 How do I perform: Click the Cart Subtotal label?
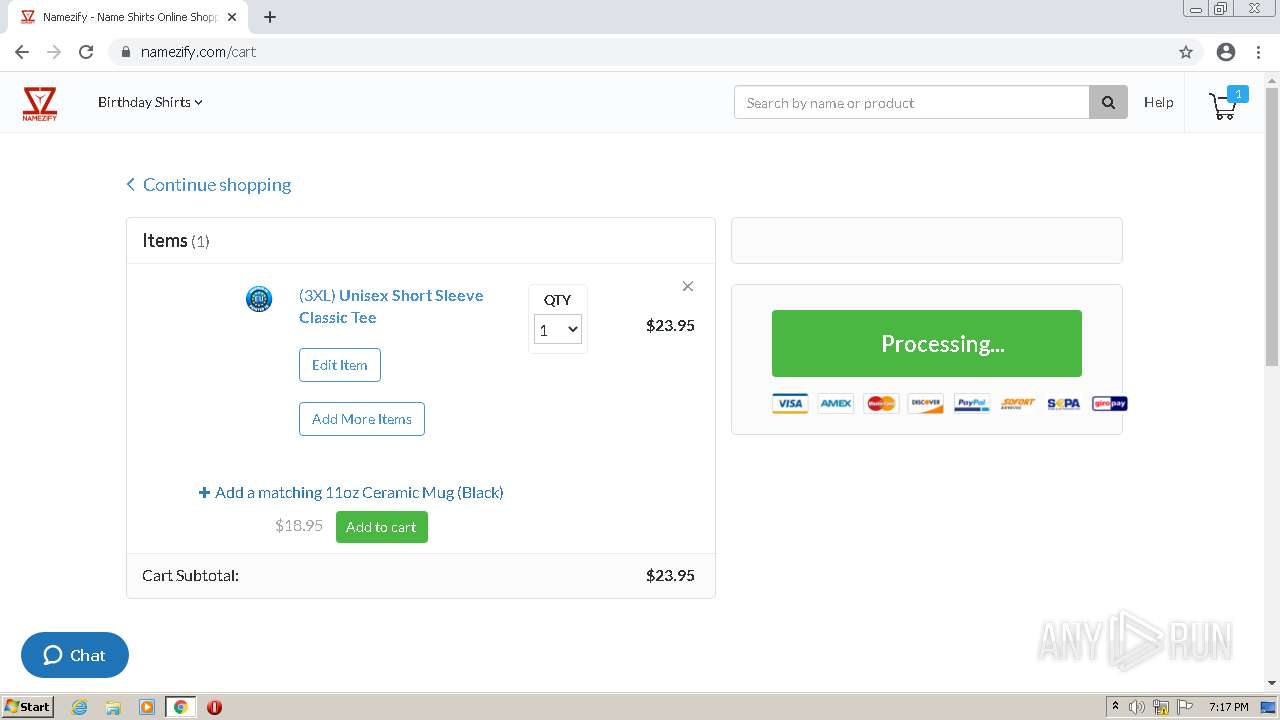[x=190, y=575]
